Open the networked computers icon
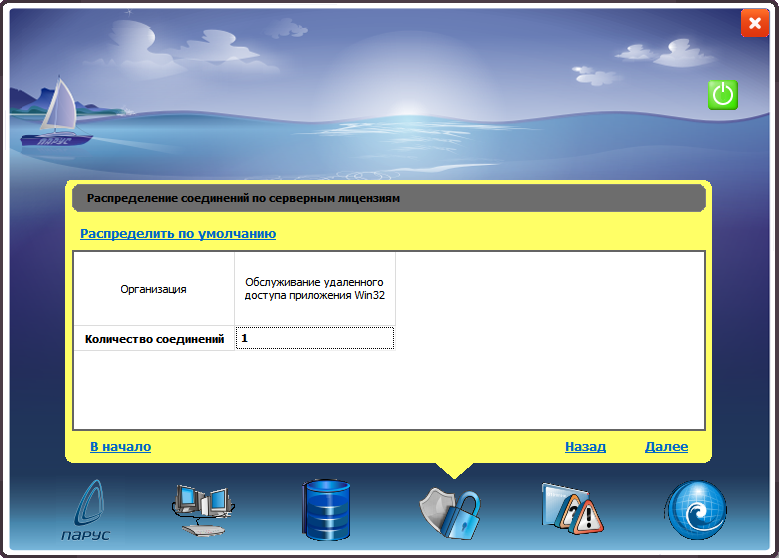The width and height of the screenshot is (779, 558). (x=203, y=510)
